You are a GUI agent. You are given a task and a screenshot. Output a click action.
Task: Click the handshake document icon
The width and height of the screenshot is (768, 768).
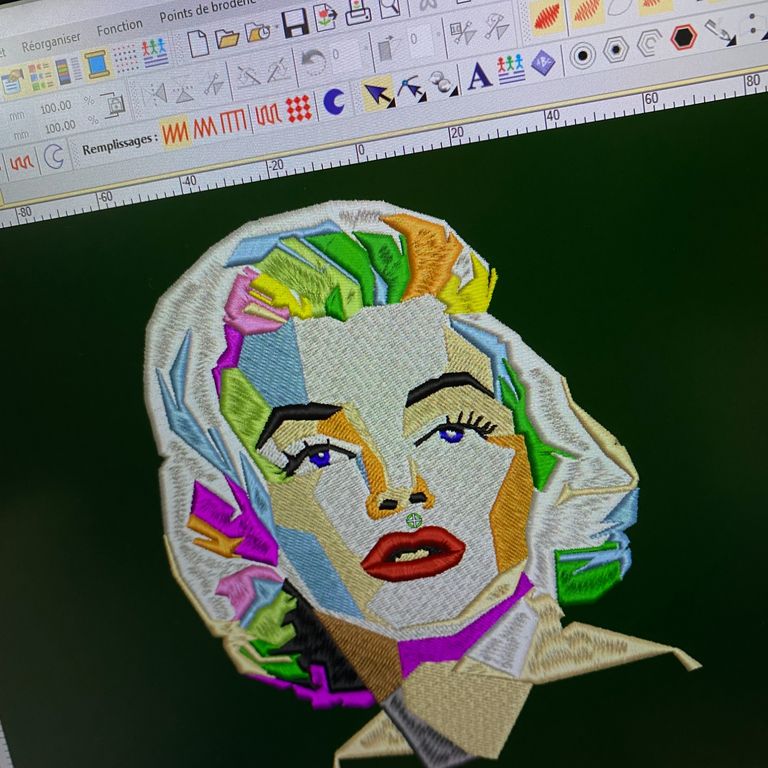click(x=13, y=81)
